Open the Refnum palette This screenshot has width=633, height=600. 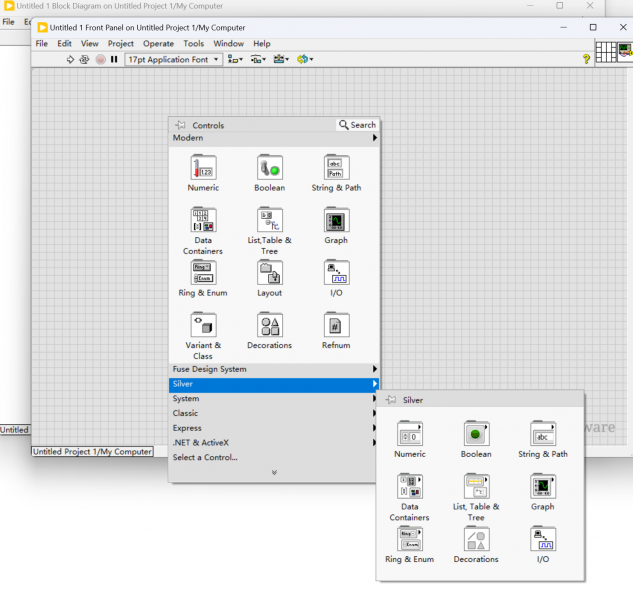coord(336,331)
